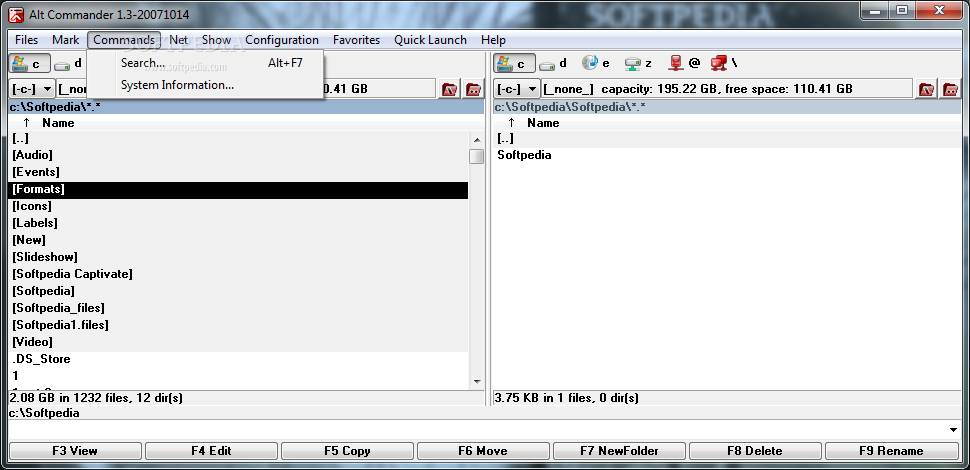Screen dimensions: 970x470
Task: Select the .DS_Store file
Action: (x=238, y=359)
